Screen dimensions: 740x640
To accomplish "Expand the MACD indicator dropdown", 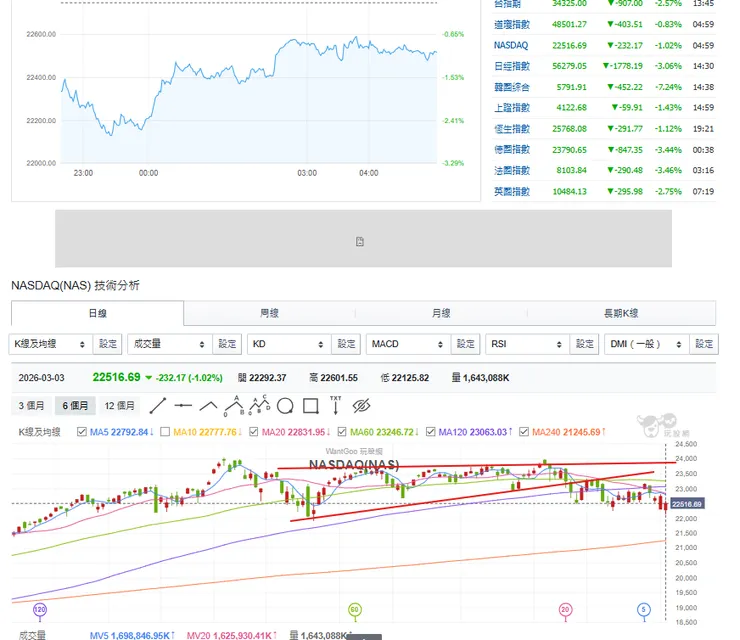I will 408,344.
